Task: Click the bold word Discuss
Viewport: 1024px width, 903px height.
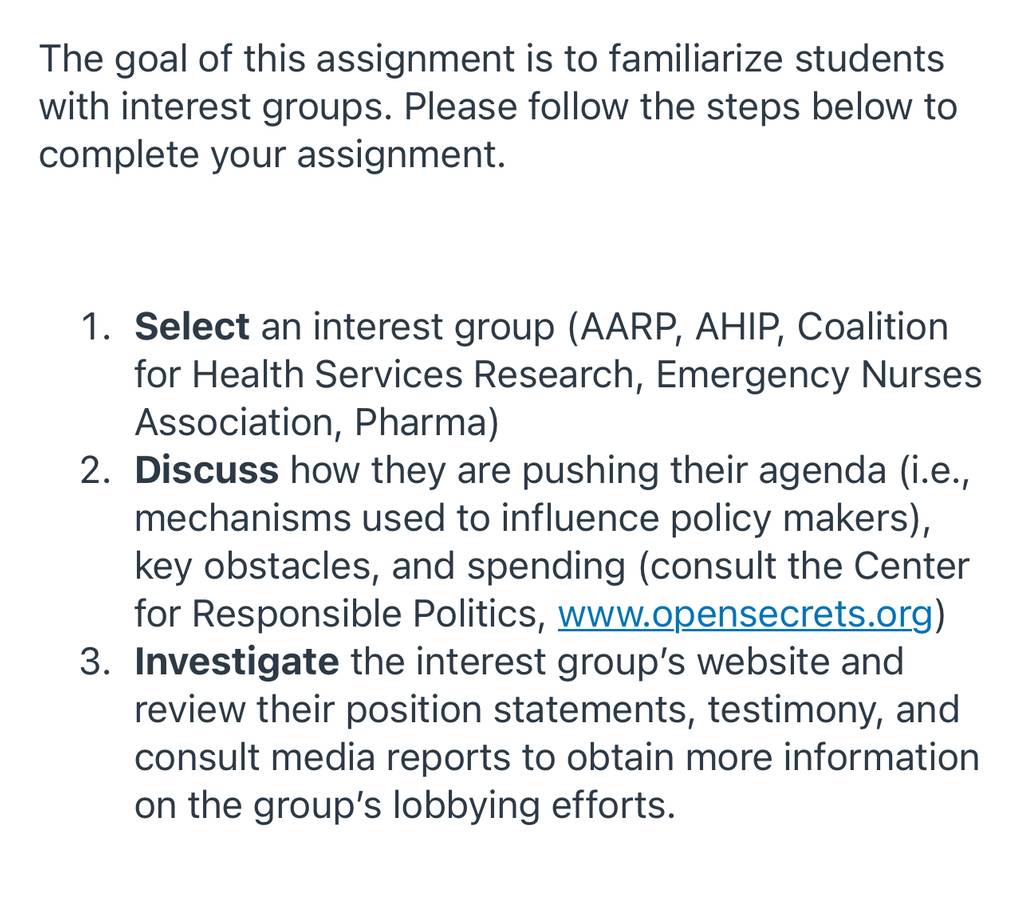Action: coord(206,470)
